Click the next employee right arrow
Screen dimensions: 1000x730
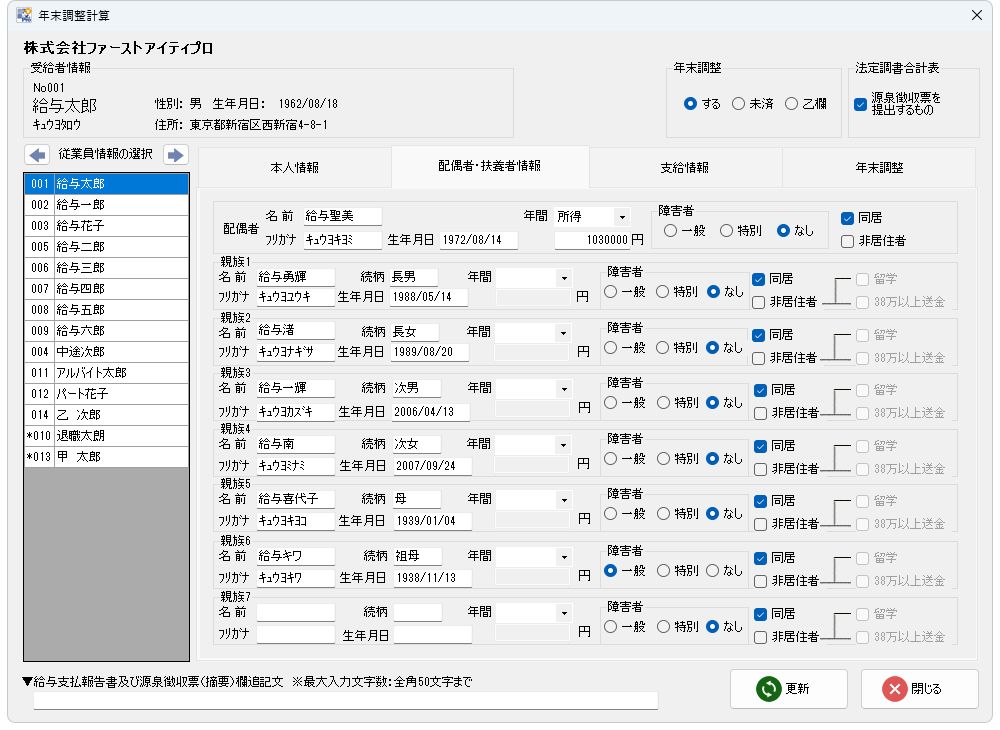tap(176, 155)
